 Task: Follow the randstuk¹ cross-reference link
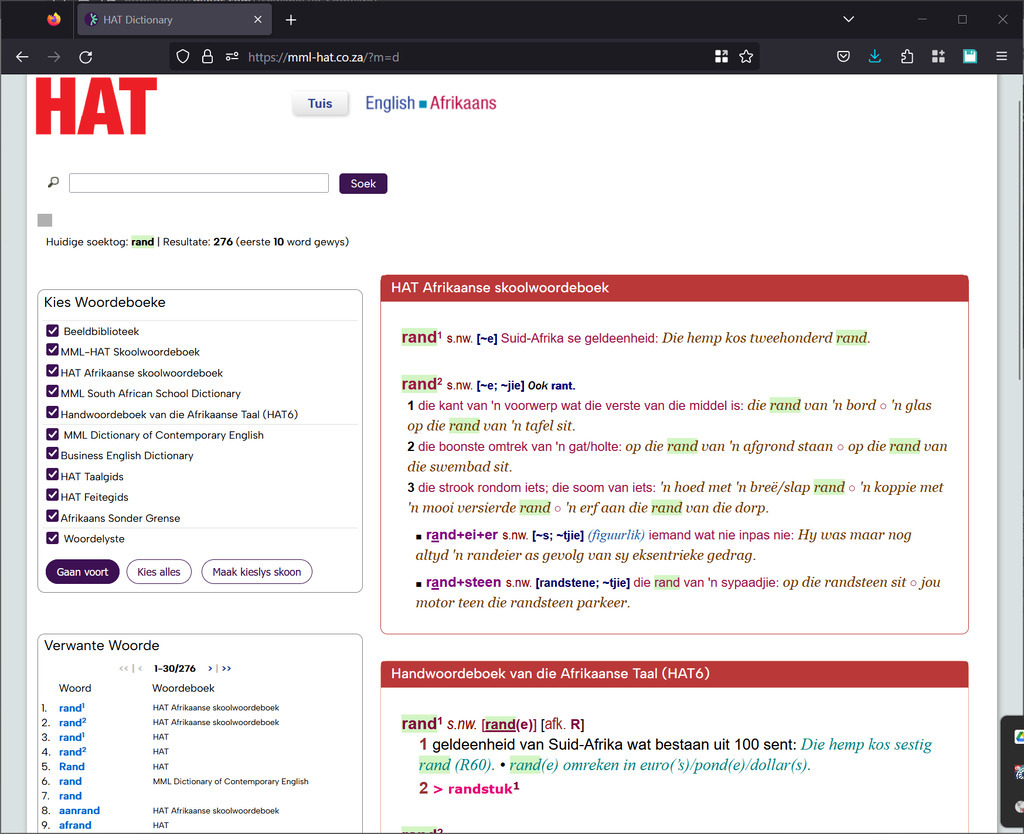pyautogui.click(x=484, y=789)
